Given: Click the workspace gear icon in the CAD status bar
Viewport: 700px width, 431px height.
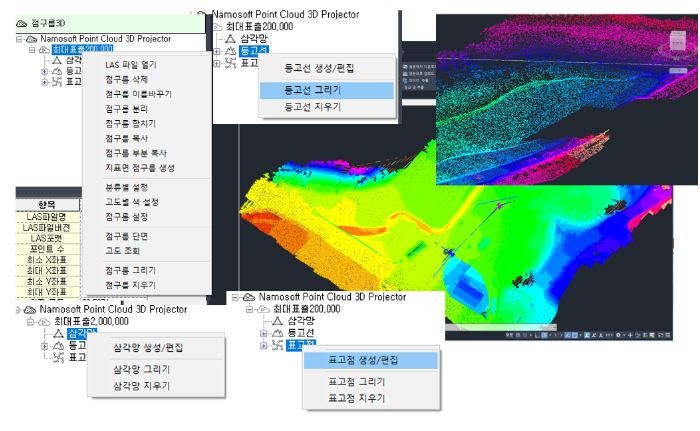Looking at the screenshot, I should pyautogui.click(x=618, y=335).
